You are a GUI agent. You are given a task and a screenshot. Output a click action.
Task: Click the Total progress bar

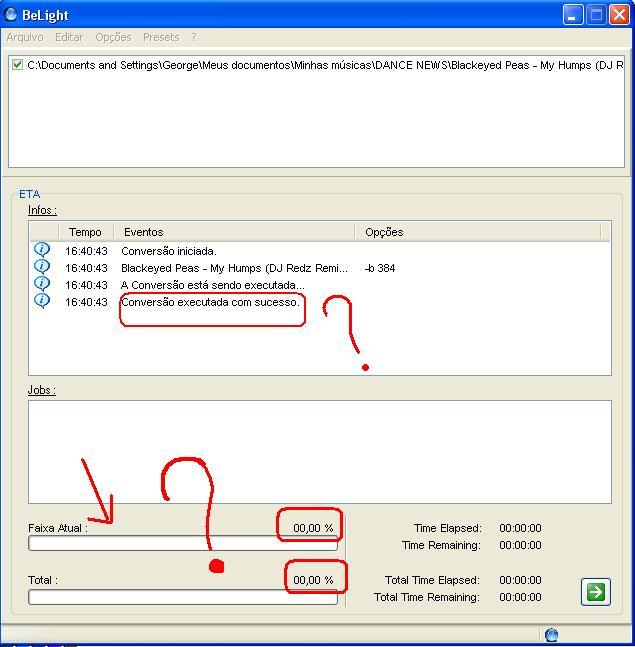pyautogui.click(x=183, y=597)
